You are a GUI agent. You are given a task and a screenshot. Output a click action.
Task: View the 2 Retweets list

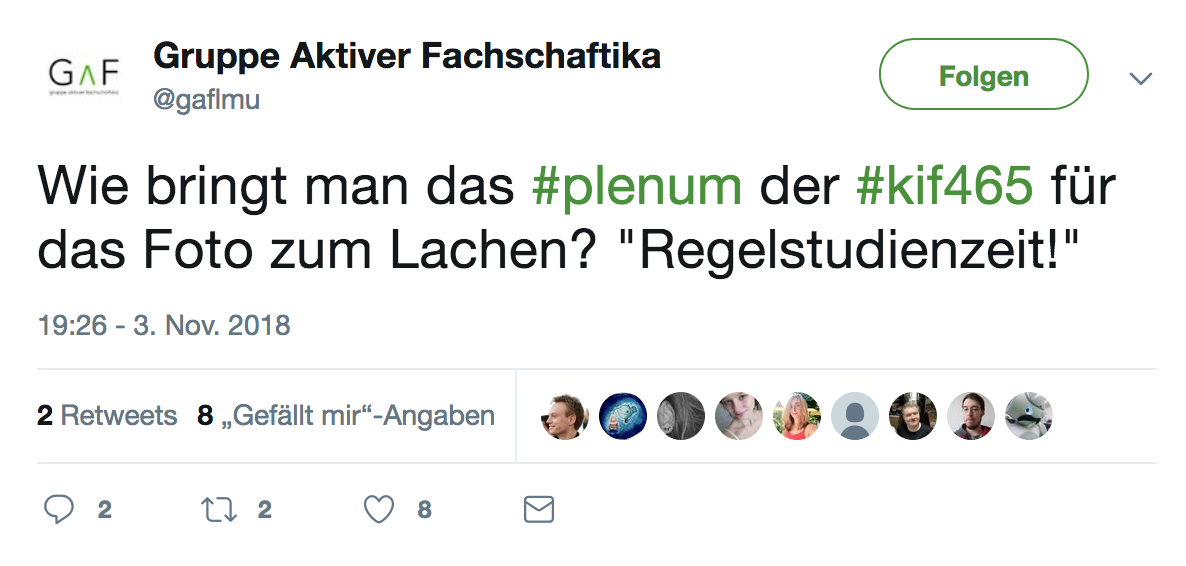tap(107, 416)
